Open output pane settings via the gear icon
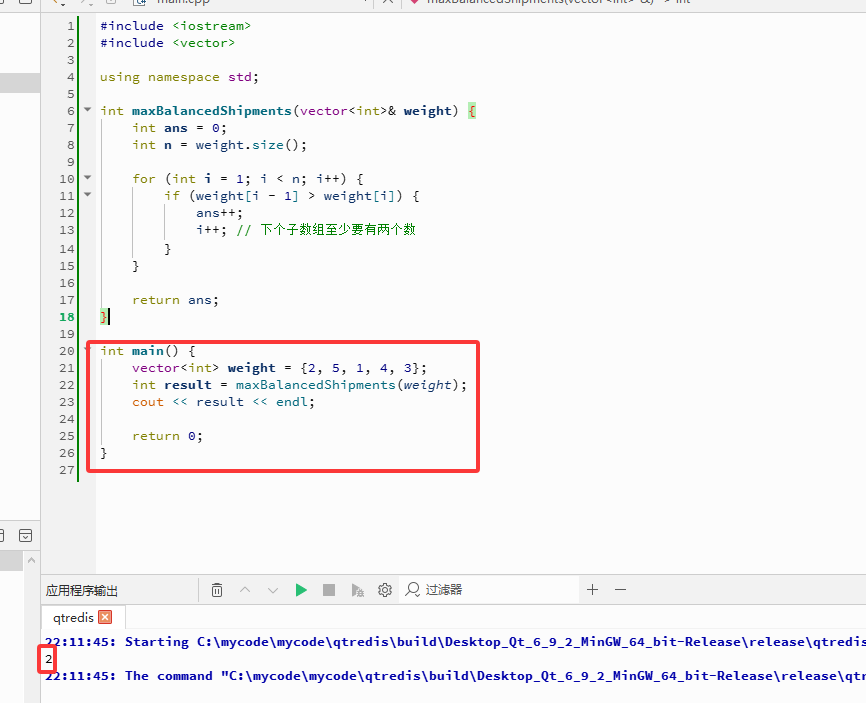This screenshot has width=866, height=703. (x=385, y=590)
